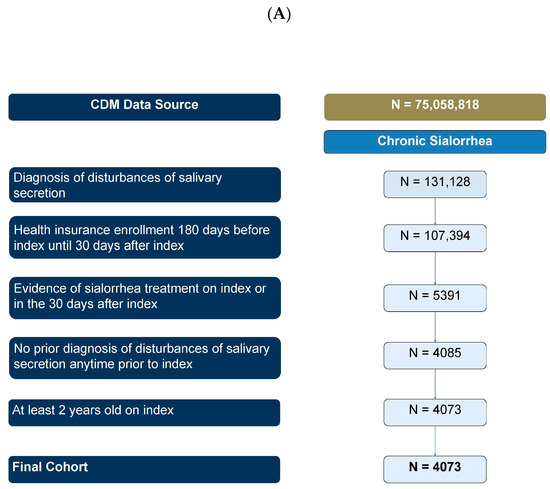Image resolution: width=550 pixels, height=489 pixels.
Task: Click the N = 4085 count box
Action: point(435,356)
